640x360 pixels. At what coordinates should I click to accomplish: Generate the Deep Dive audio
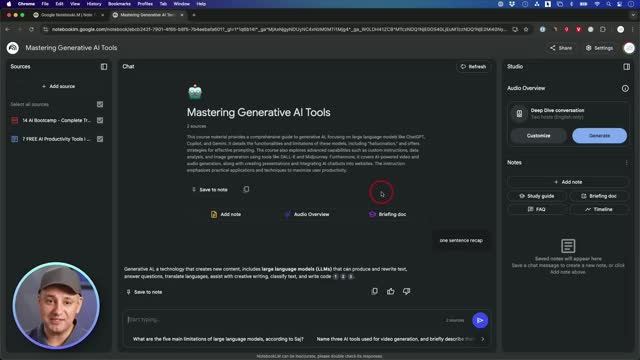[599, 136]
